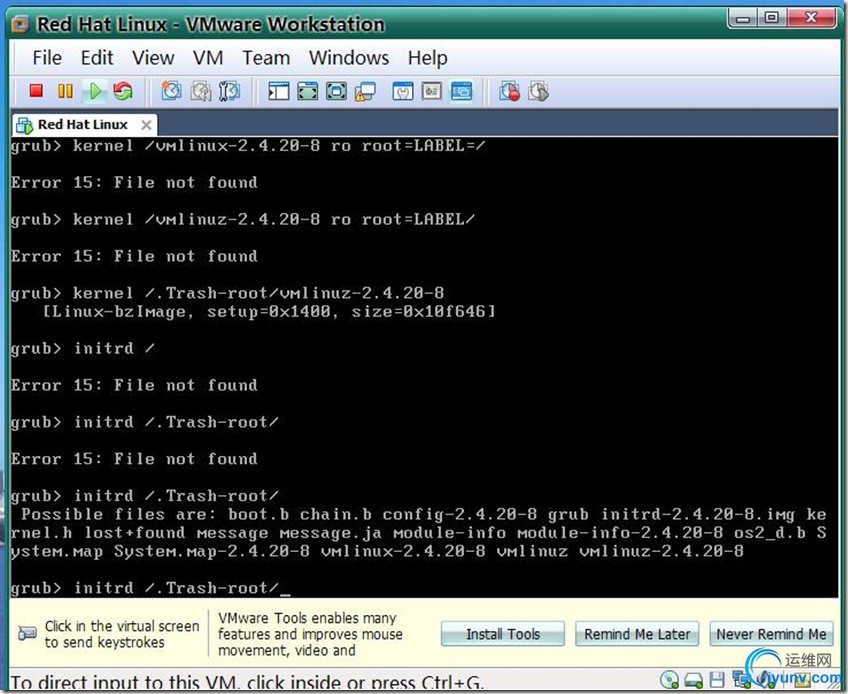Image resolution: width=848 pixels, height=694 pixels.
Task: Show the console view
Action: point(461,91)
